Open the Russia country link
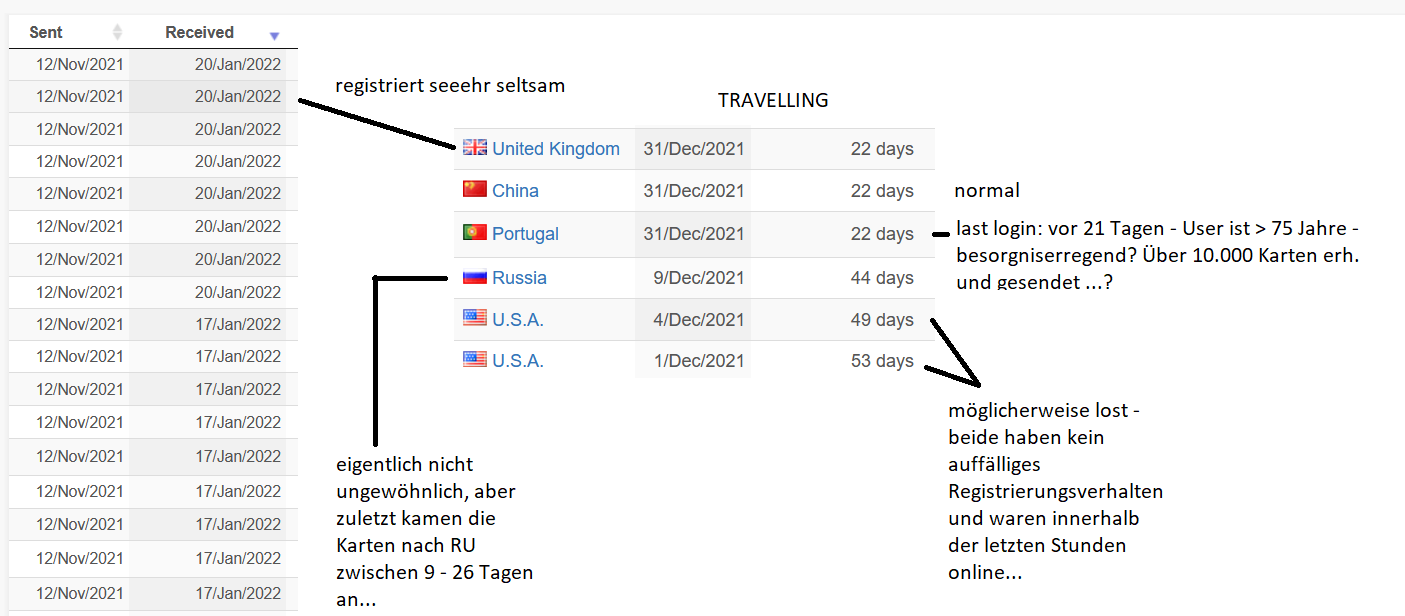The height and width of the screenshot is (616, 1405). 519,278
